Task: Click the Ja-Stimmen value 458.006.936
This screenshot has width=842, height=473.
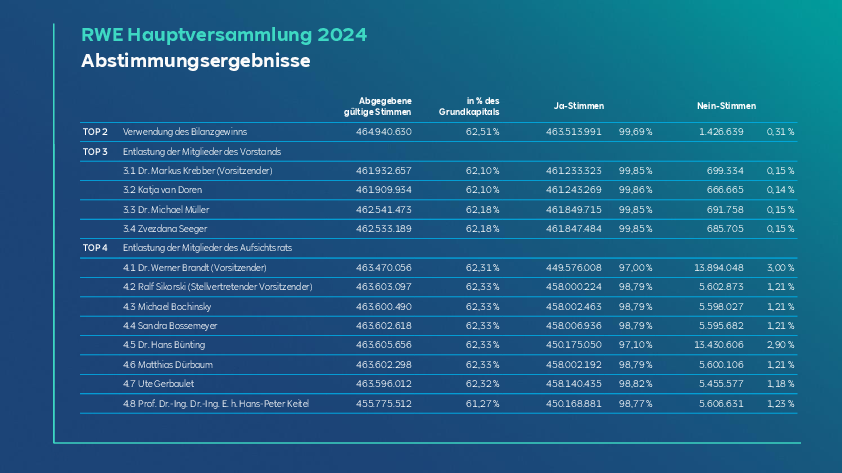Action: [574, 326]
